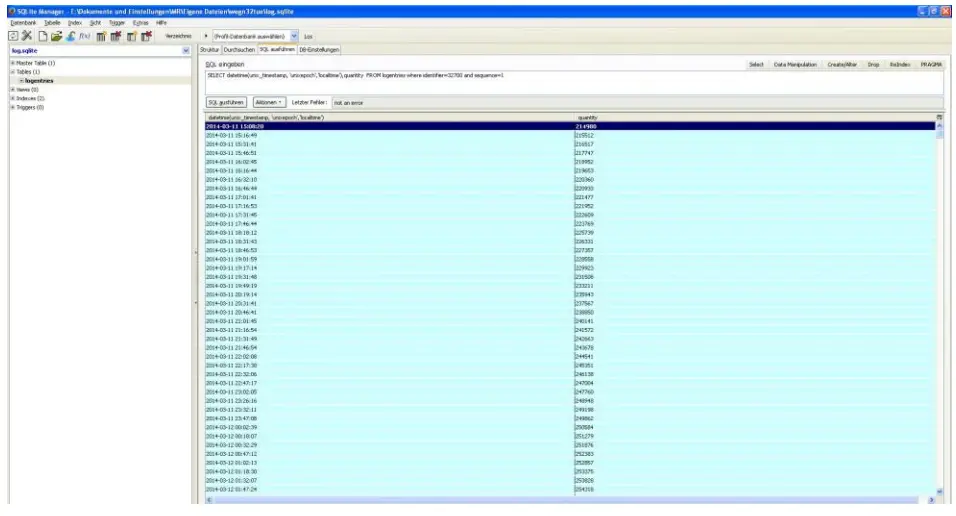Click the Select SQL template button

756,65
